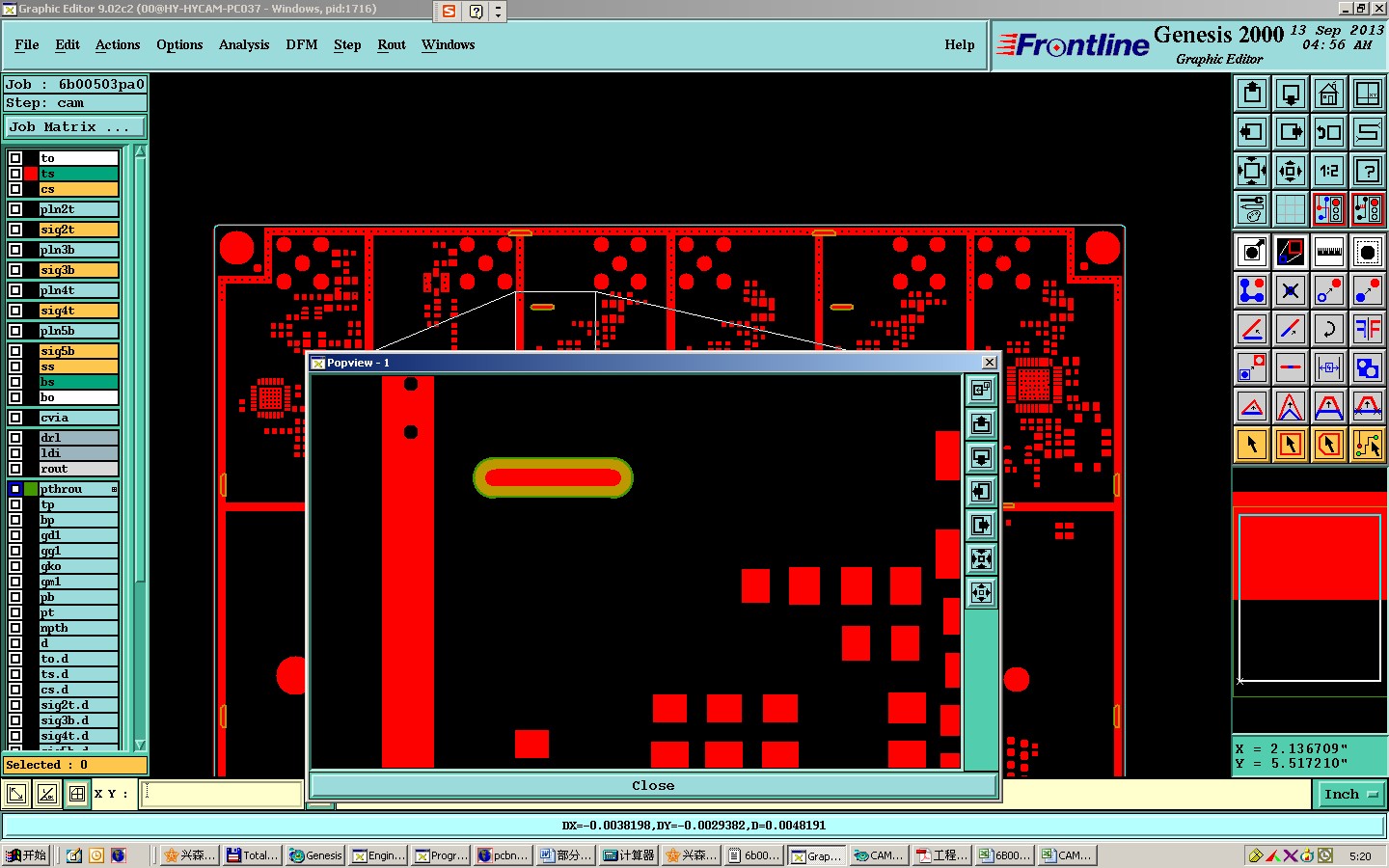Click the rotate arrow tool icon
The image size is (1389, 868).
tap(1329, 329)
